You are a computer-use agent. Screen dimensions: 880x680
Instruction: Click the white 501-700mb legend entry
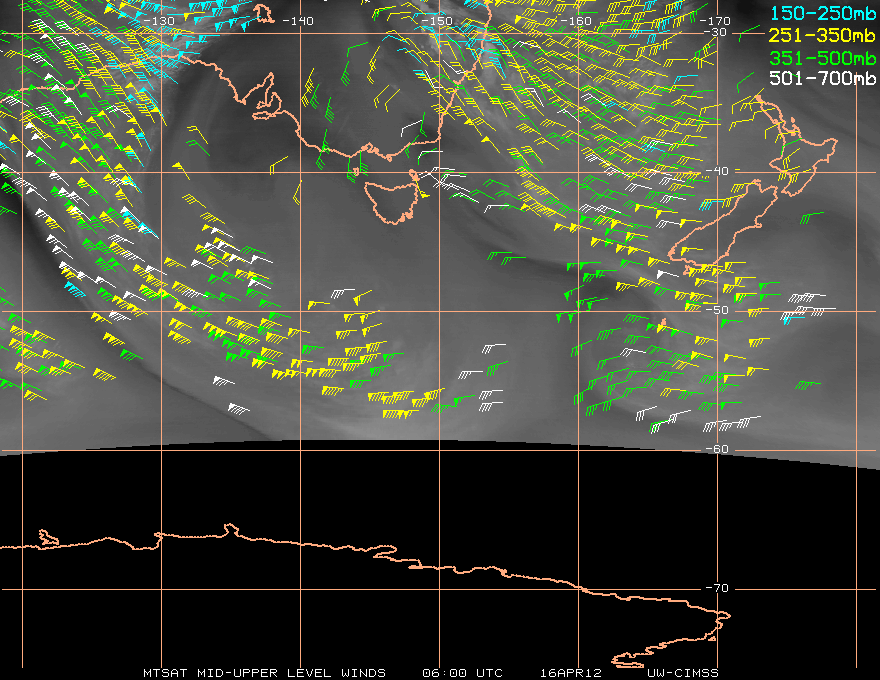tap(823, 78)
